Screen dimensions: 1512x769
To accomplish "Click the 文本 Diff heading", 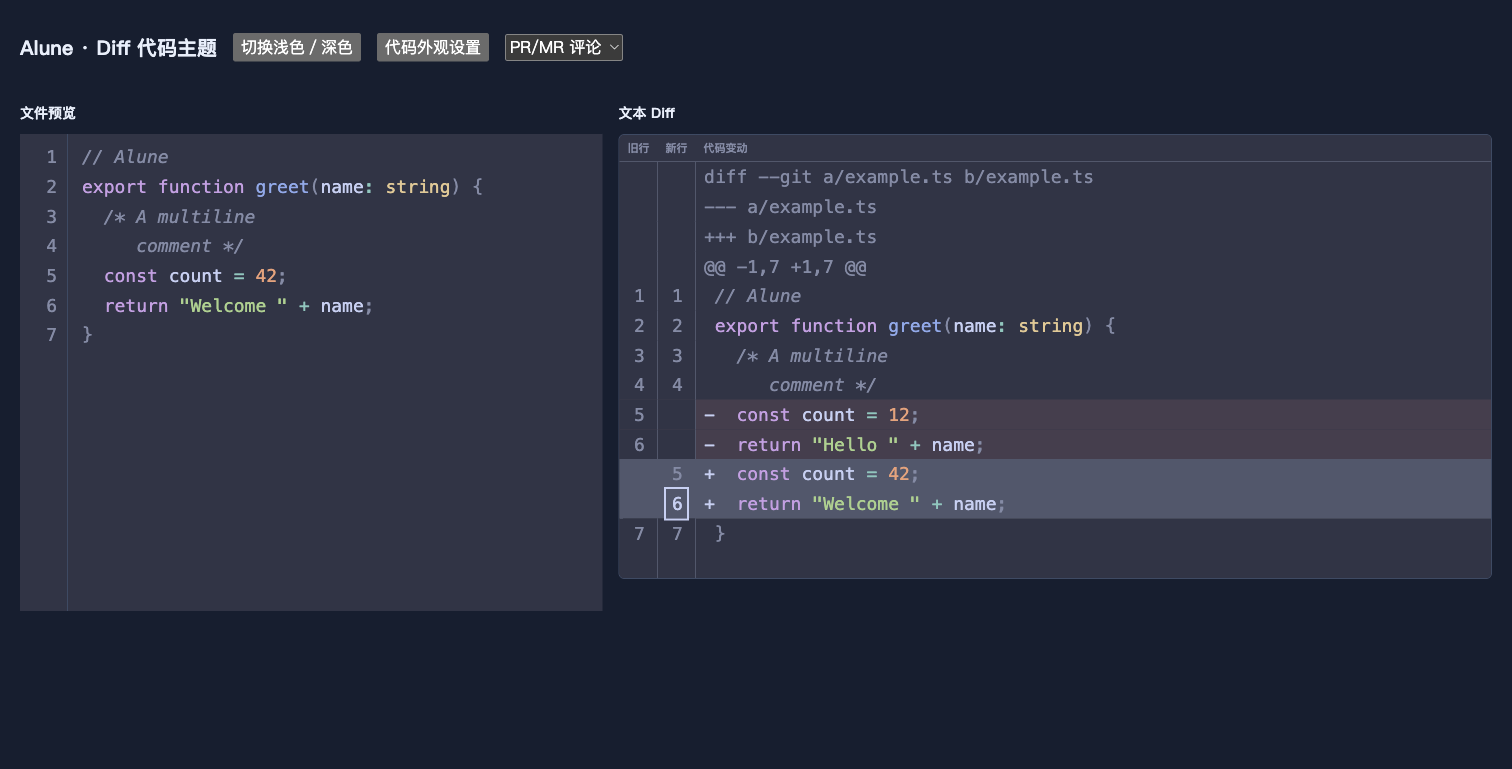I will coord(647,113).
